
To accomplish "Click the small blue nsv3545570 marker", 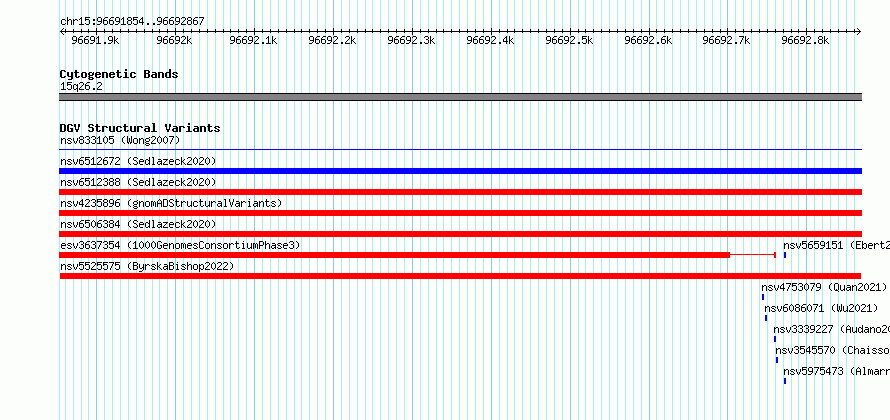I will point(777,360).
